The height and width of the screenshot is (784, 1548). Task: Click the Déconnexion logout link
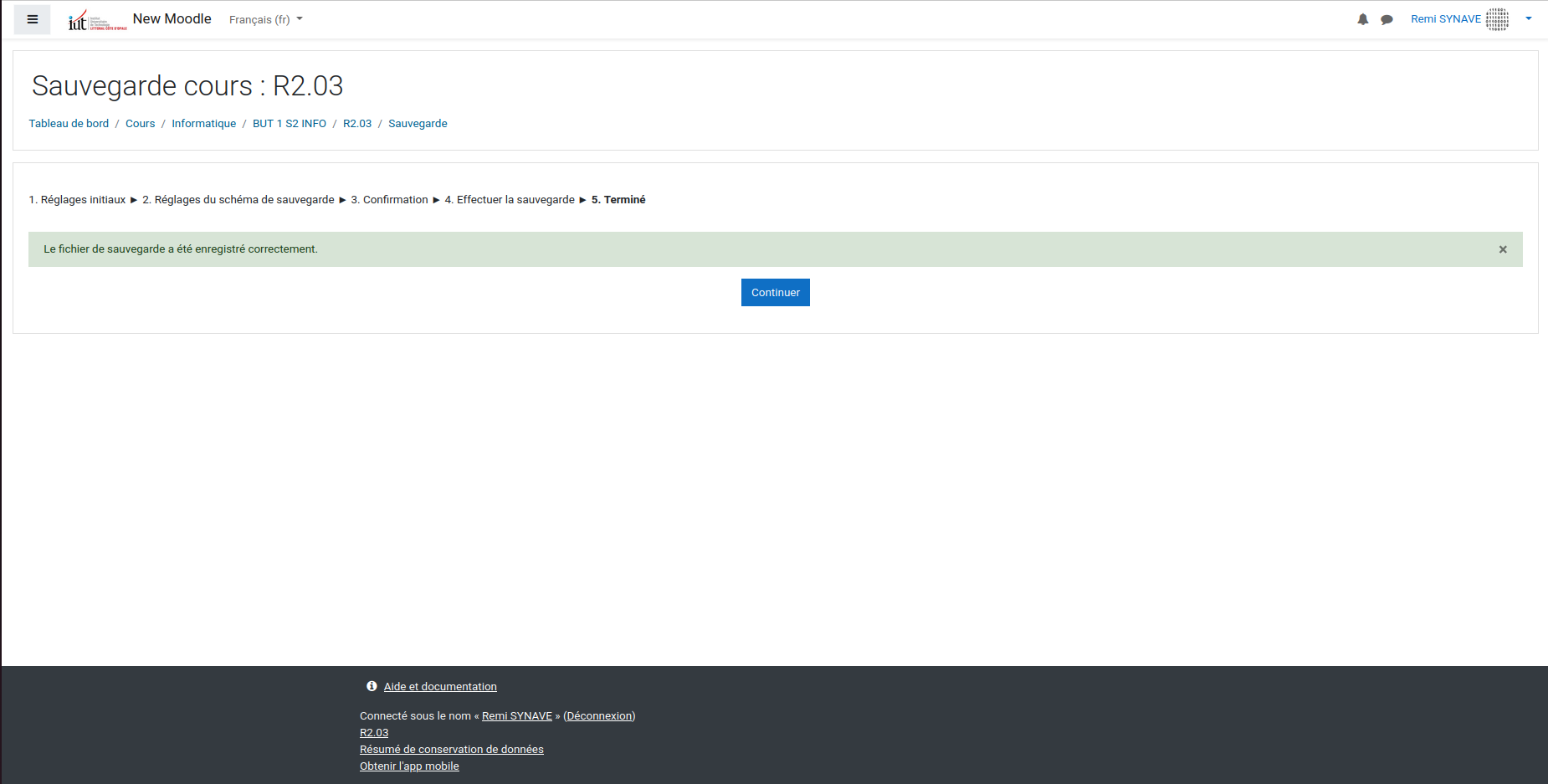[599, 716]
